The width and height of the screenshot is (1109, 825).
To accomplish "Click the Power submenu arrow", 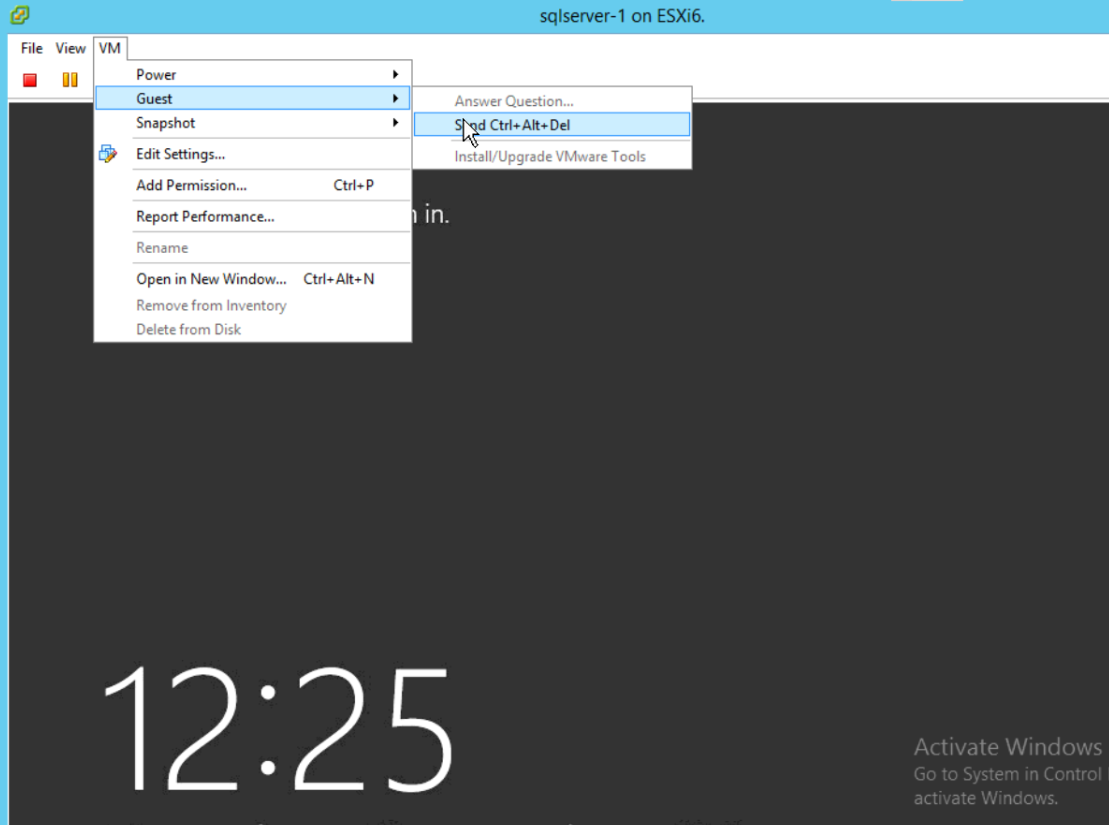I will tap(395, 74).
